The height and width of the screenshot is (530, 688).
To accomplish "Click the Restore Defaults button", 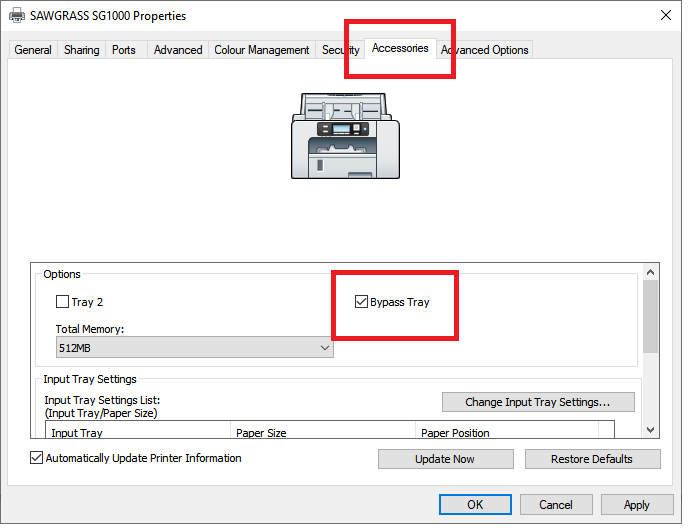I will [x=592, y=459].
